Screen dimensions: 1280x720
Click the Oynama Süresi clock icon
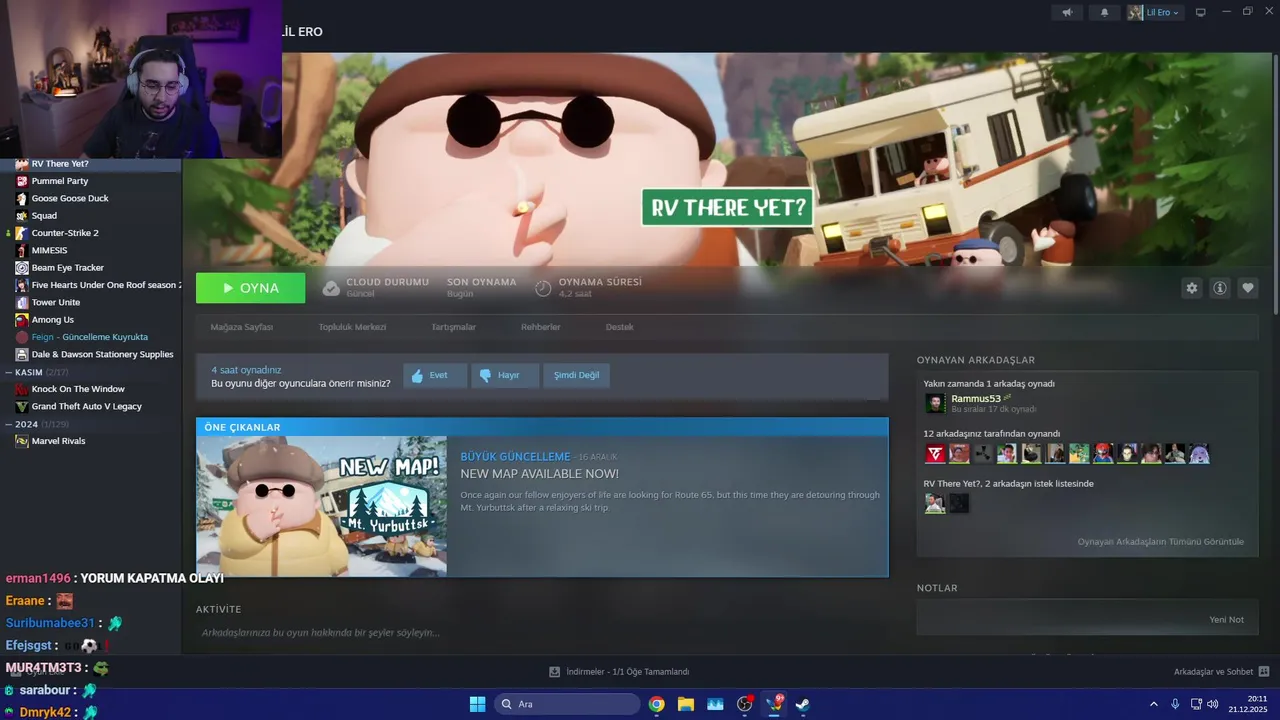pos(543,288)
